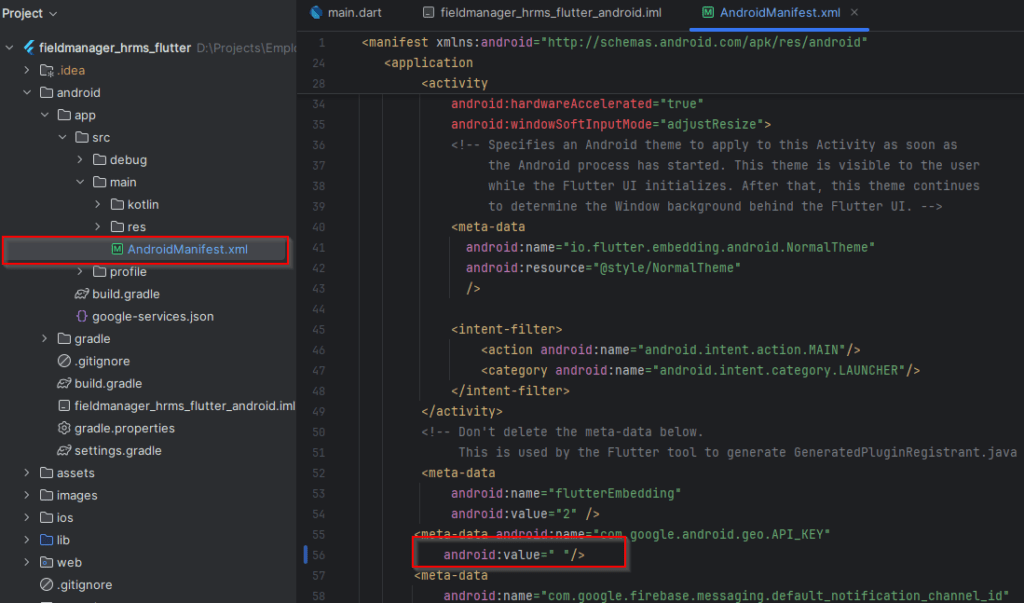Click the assets folder icon
The height and width of the screenshot is (603, 1024).
[x=46, y=472]
